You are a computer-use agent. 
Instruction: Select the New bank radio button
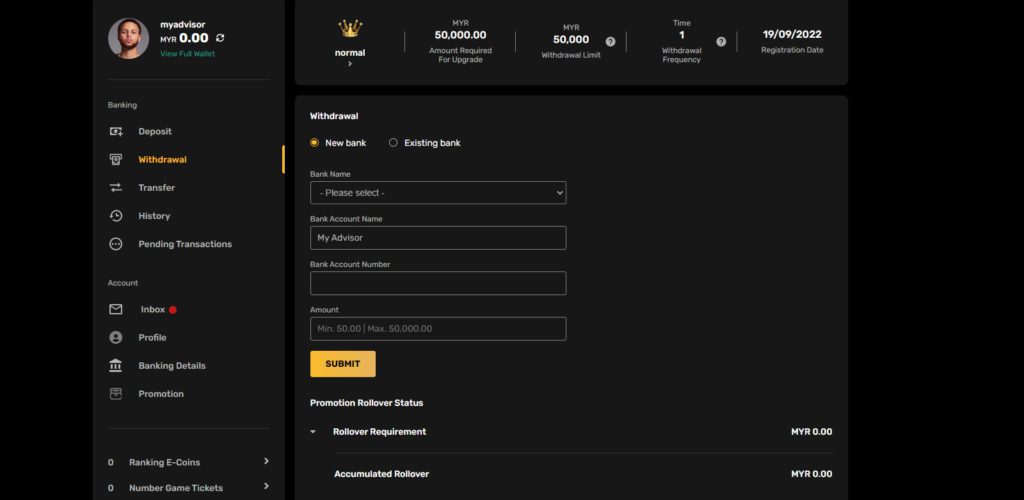314,142
